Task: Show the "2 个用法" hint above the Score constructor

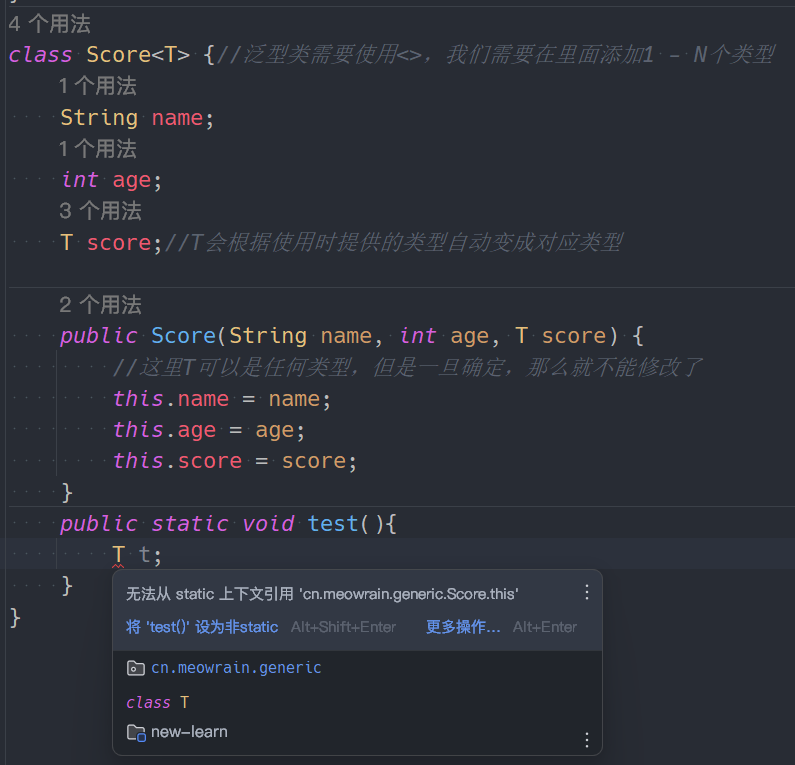Action: 100,305
